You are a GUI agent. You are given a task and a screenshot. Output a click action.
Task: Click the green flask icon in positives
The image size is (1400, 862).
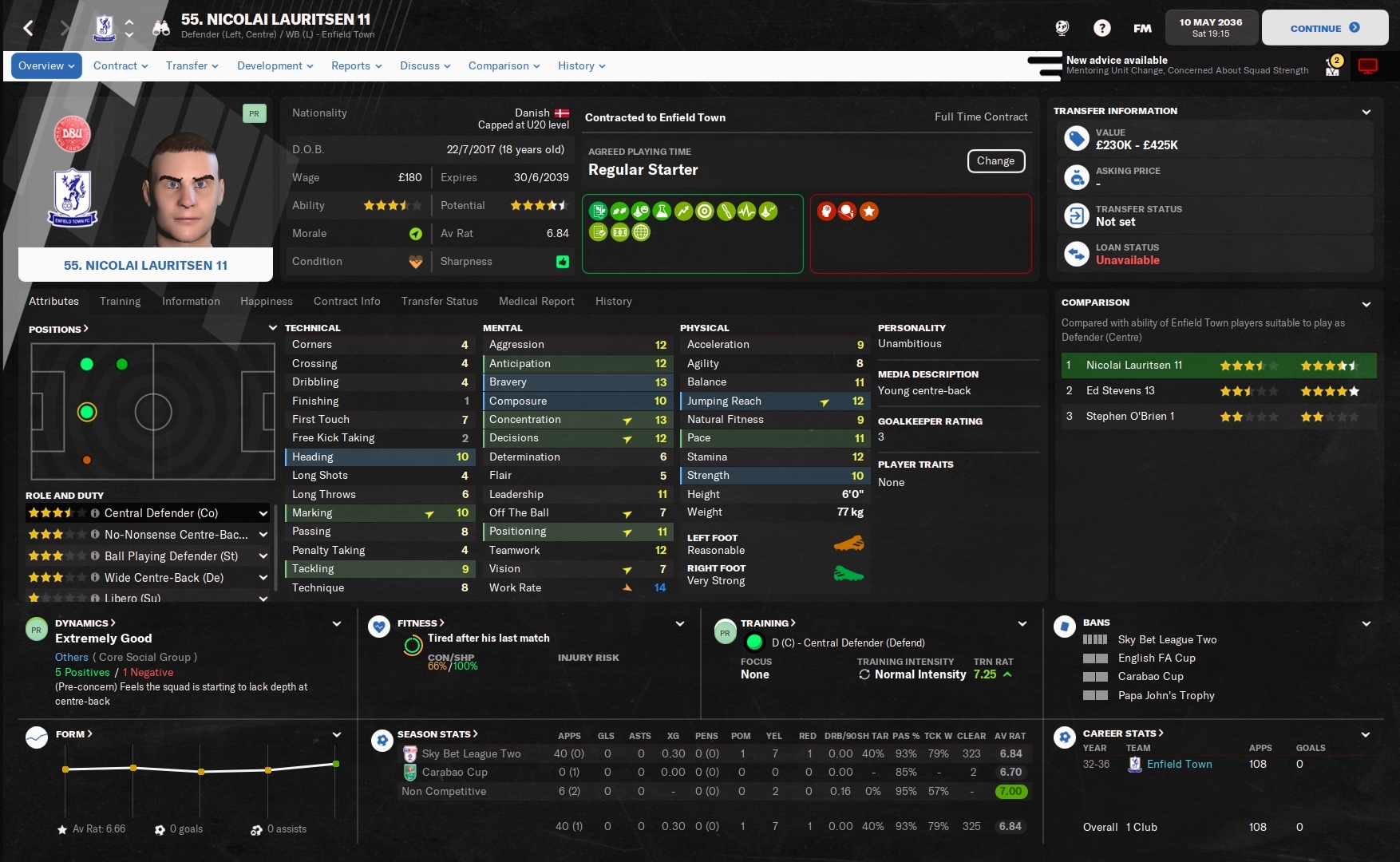661,212
